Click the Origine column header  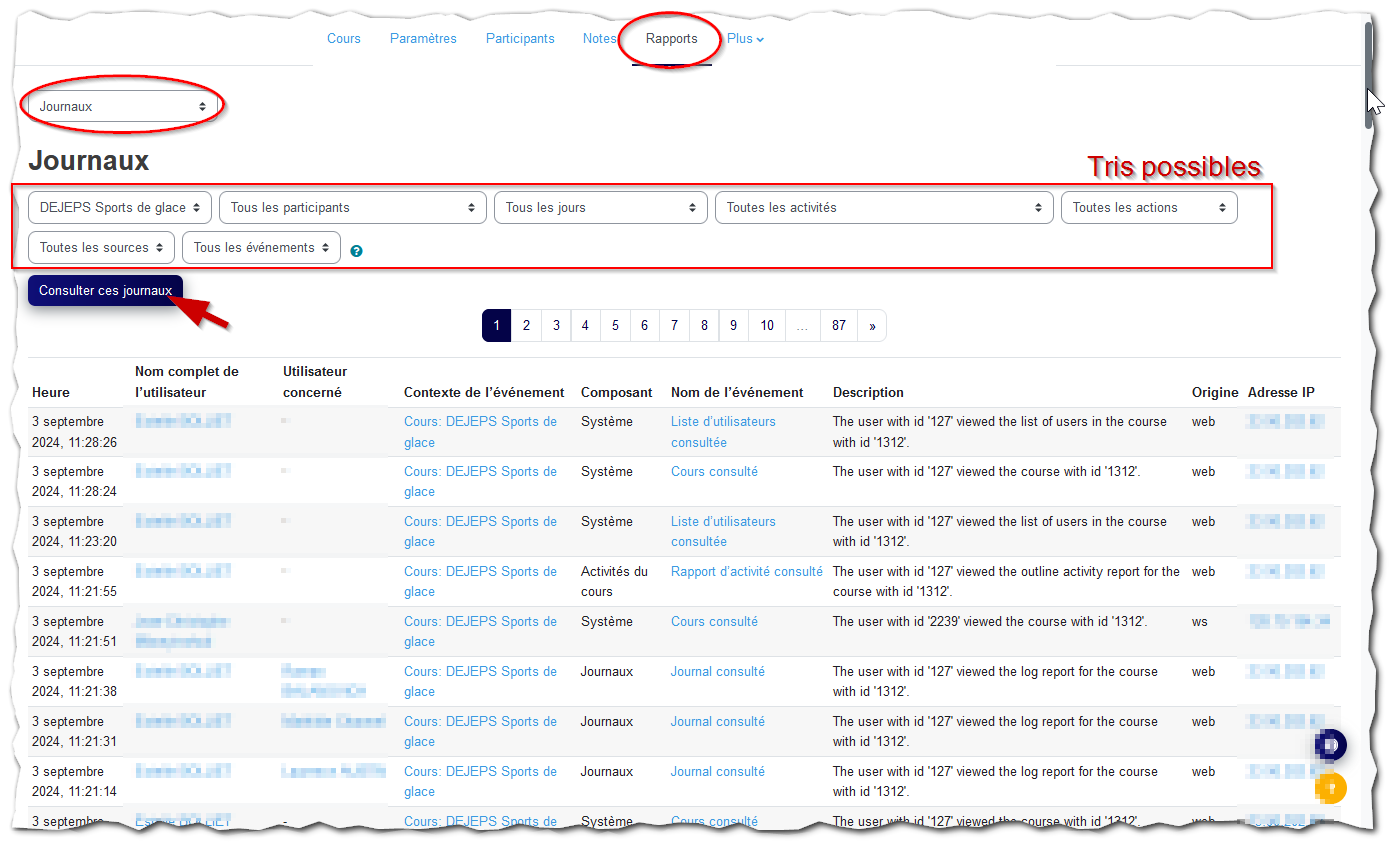tap(1215, 393)
